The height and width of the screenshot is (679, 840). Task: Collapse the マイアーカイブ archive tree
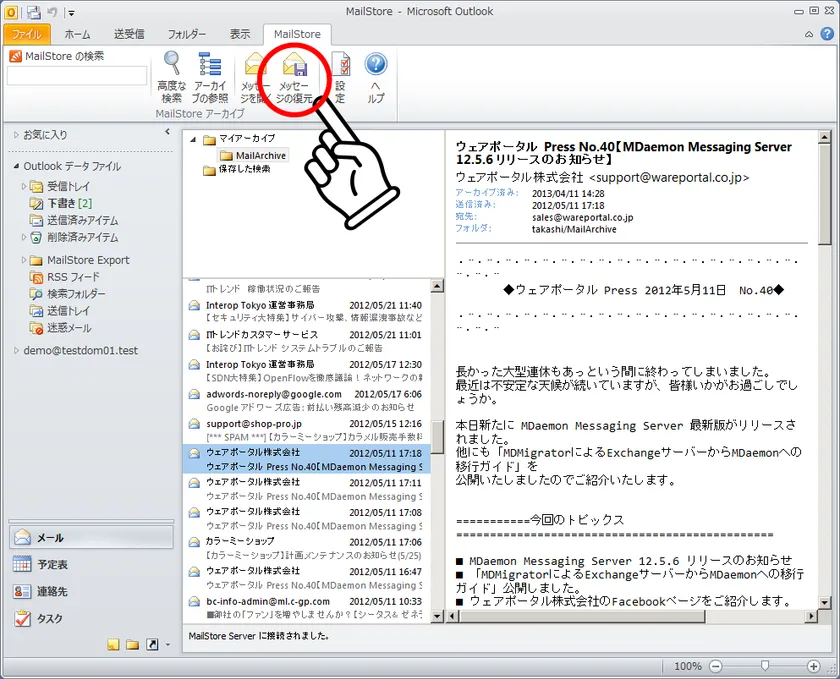click(193, 140)
